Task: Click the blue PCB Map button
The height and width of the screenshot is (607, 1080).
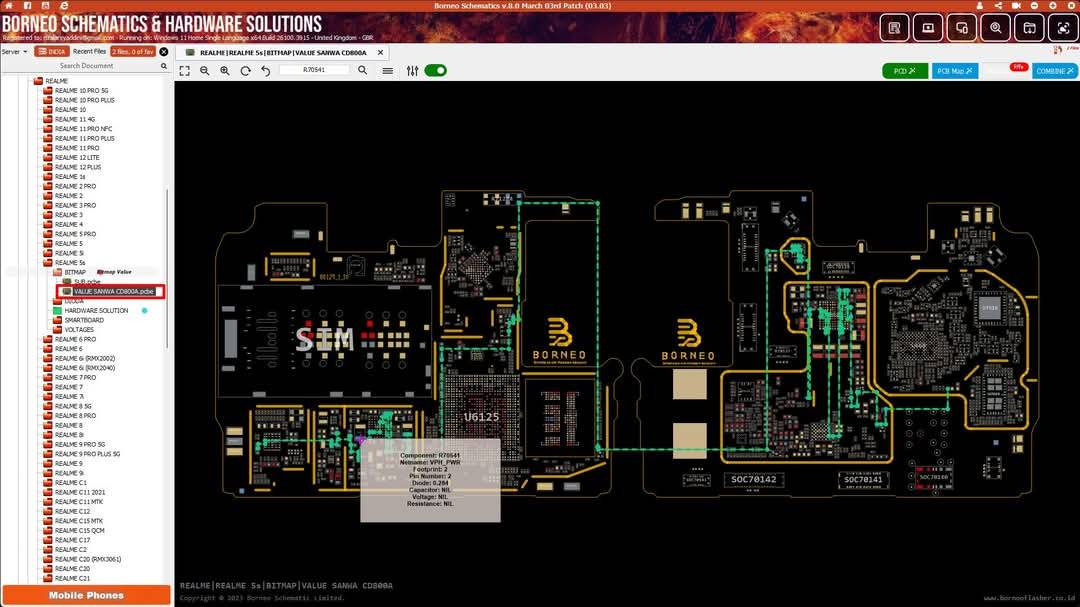Action: (955, 71)
